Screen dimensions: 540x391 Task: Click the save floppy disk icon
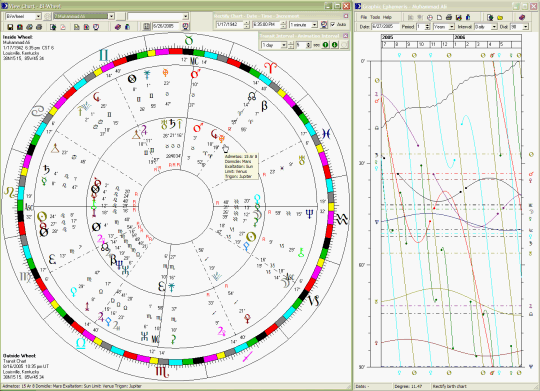[10, 27]
